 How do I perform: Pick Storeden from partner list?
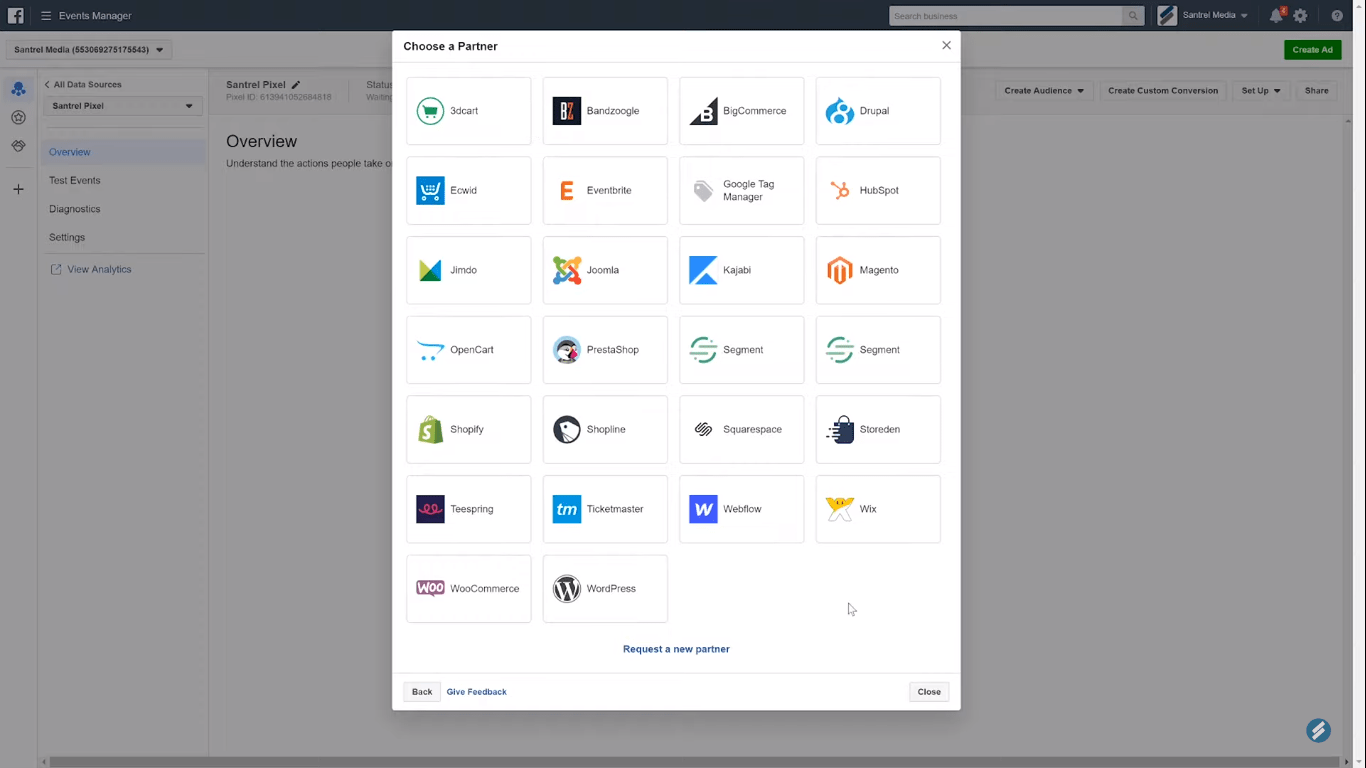pos(878,429)
